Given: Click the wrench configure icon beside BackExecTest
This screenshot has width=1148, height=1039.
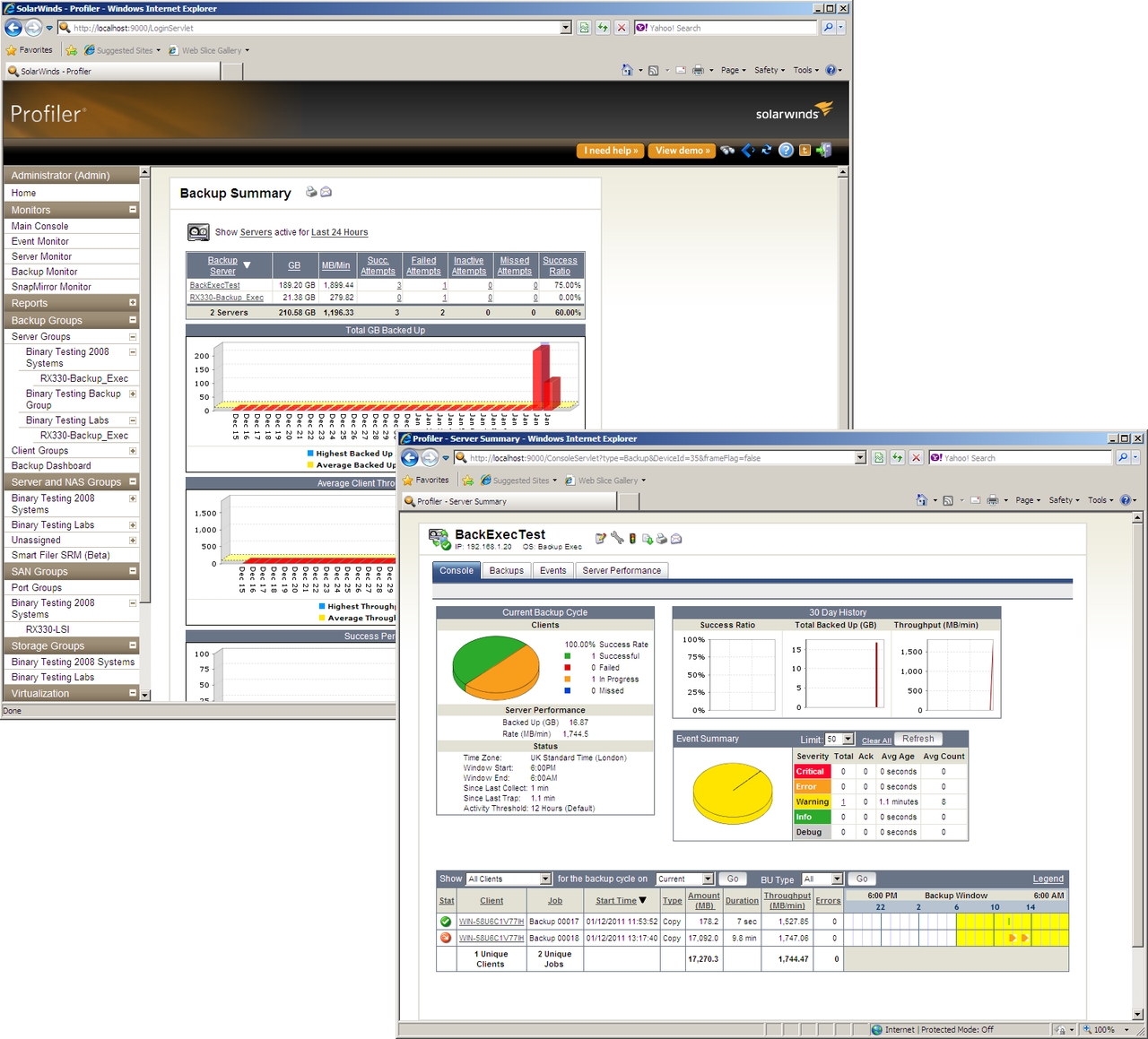Looking at the screenshot, I should click(x=617, y=539).
